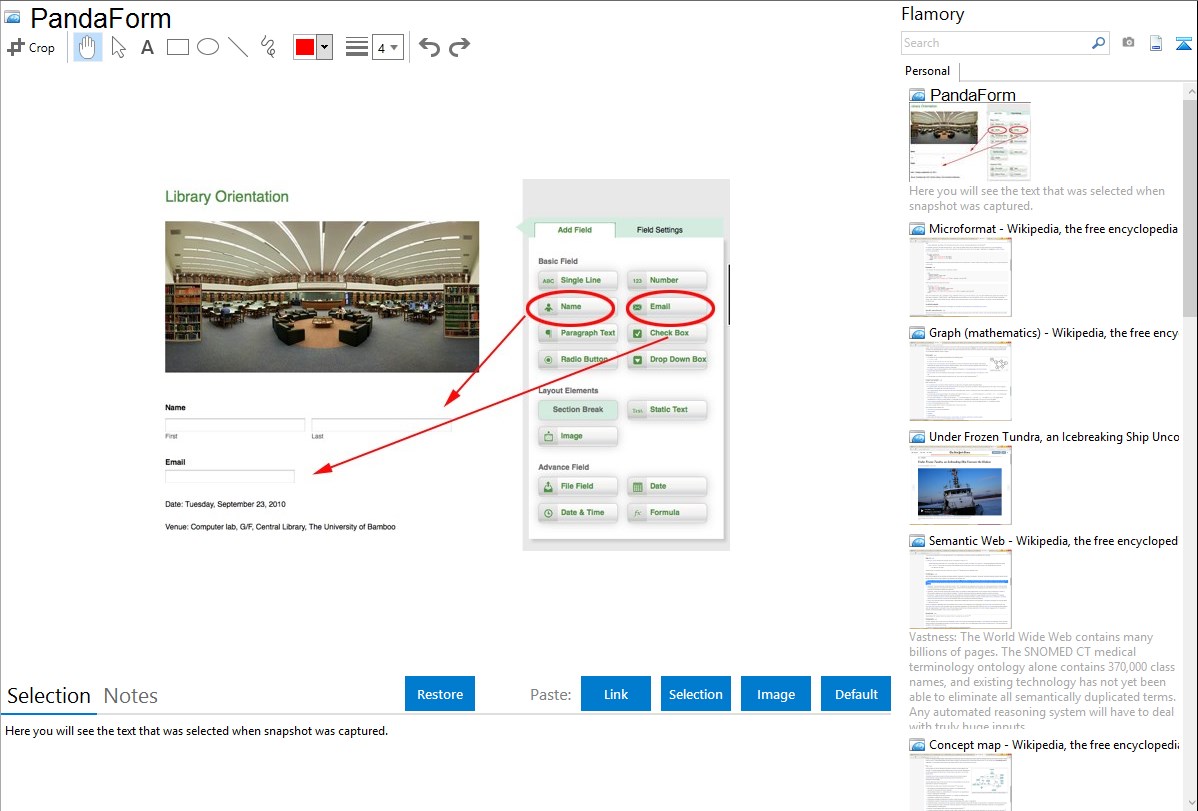Open the line width dropdown showing 4
The height and width of the screenshot is (811, 1198).
pyautogui.click(x=388, y=47)
